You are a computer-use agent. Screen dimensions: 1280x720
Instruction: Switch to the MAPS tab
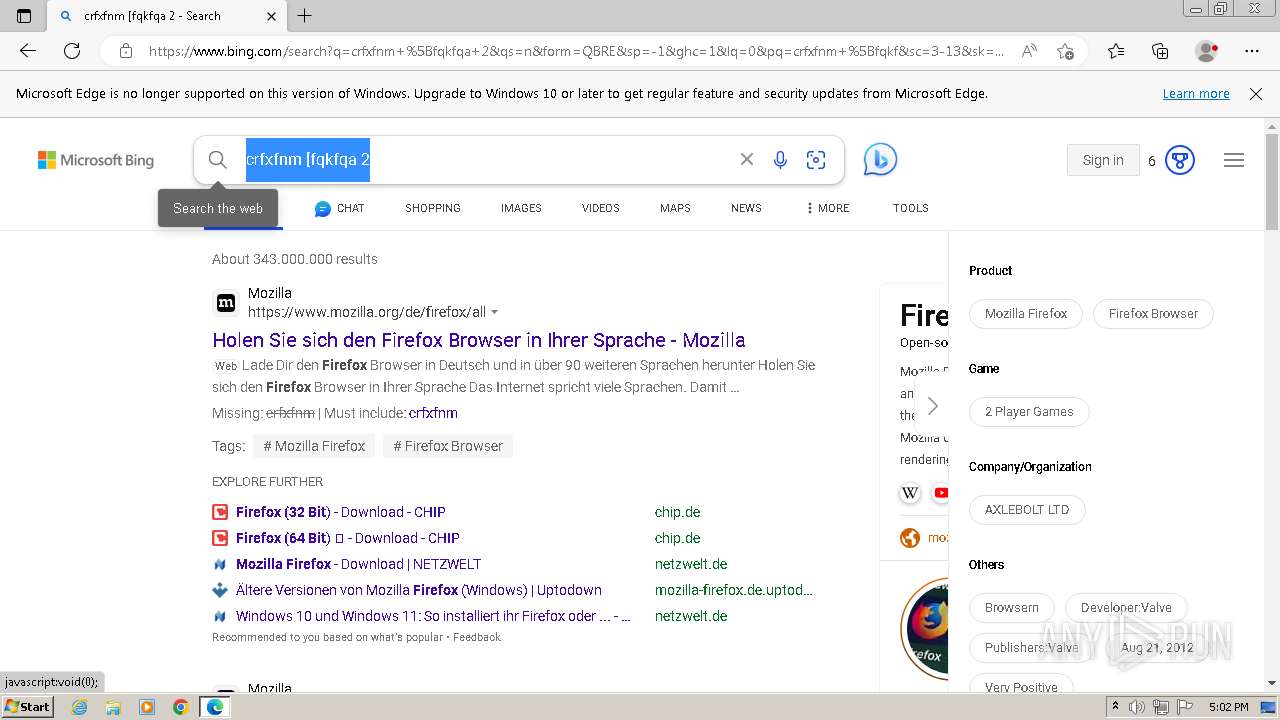(675, 208)
